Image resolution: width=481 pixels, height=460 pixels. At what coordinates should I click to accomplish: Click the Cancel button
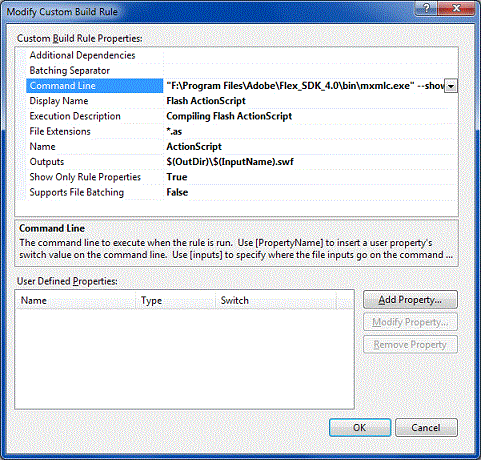pyautogui.click(x=426, y=428)
